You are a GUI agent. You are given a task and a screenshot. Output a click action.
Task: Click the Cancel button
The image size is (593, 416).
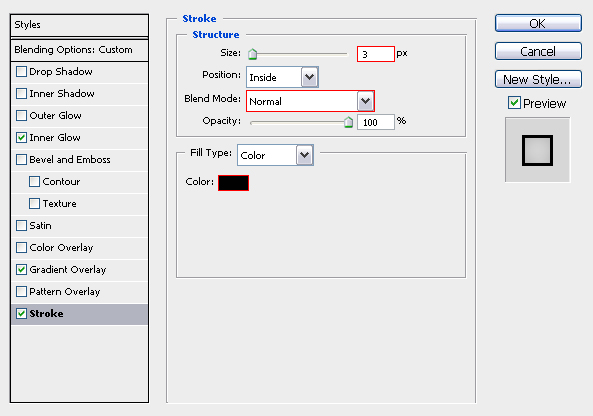(x=538, y=51)
